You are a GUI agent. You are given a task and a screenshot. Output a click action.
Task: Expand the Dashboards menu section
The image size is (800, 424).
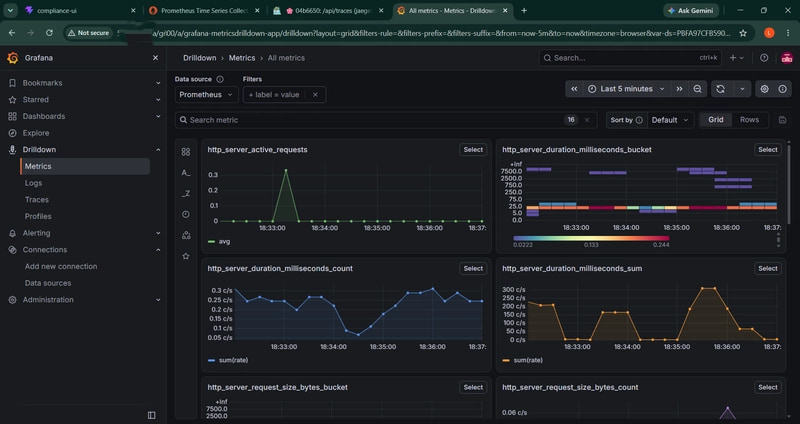158,116
